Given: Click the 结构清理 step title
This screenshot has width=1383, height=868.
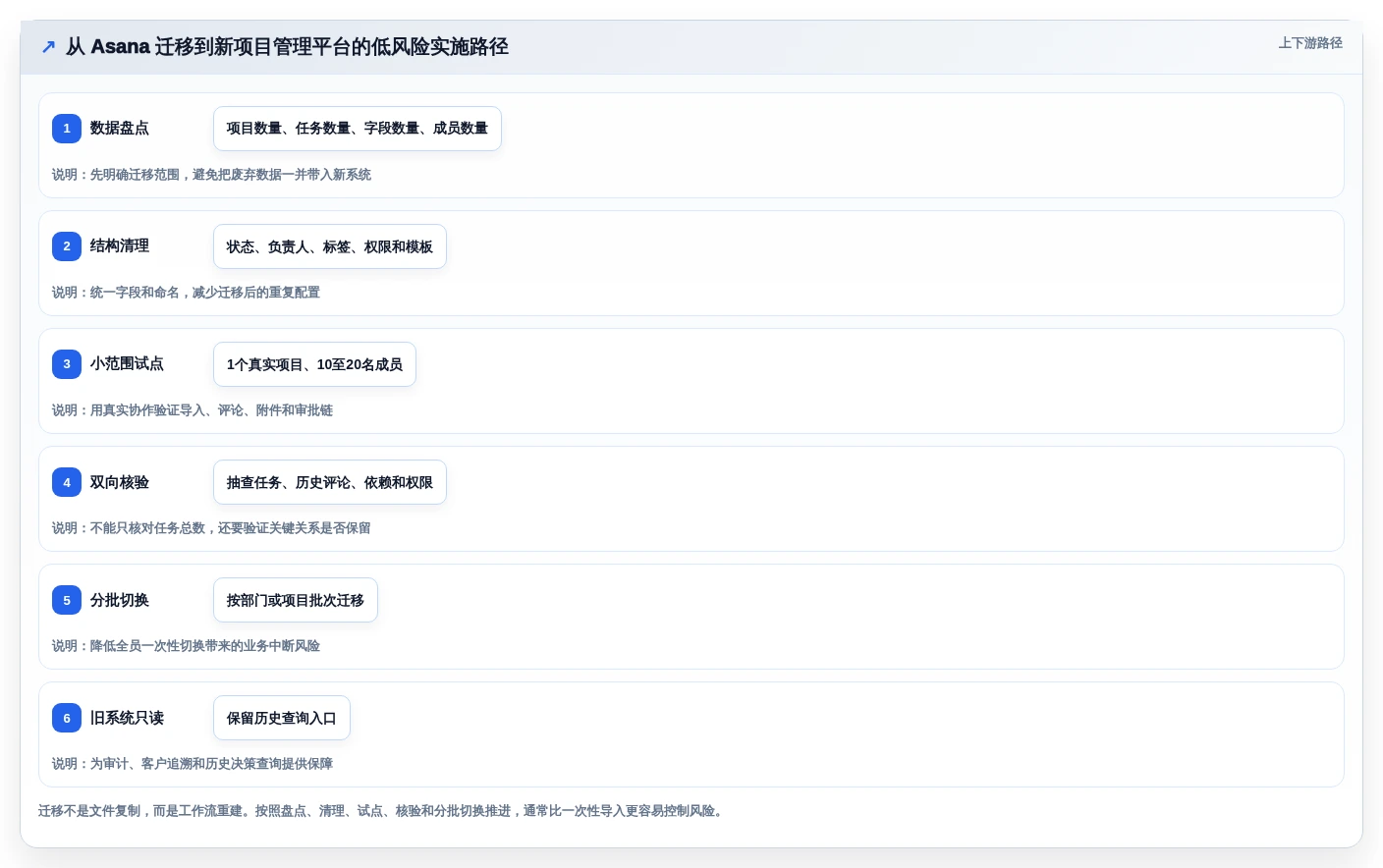Looking at the screenshot, I should click(120, 246).
